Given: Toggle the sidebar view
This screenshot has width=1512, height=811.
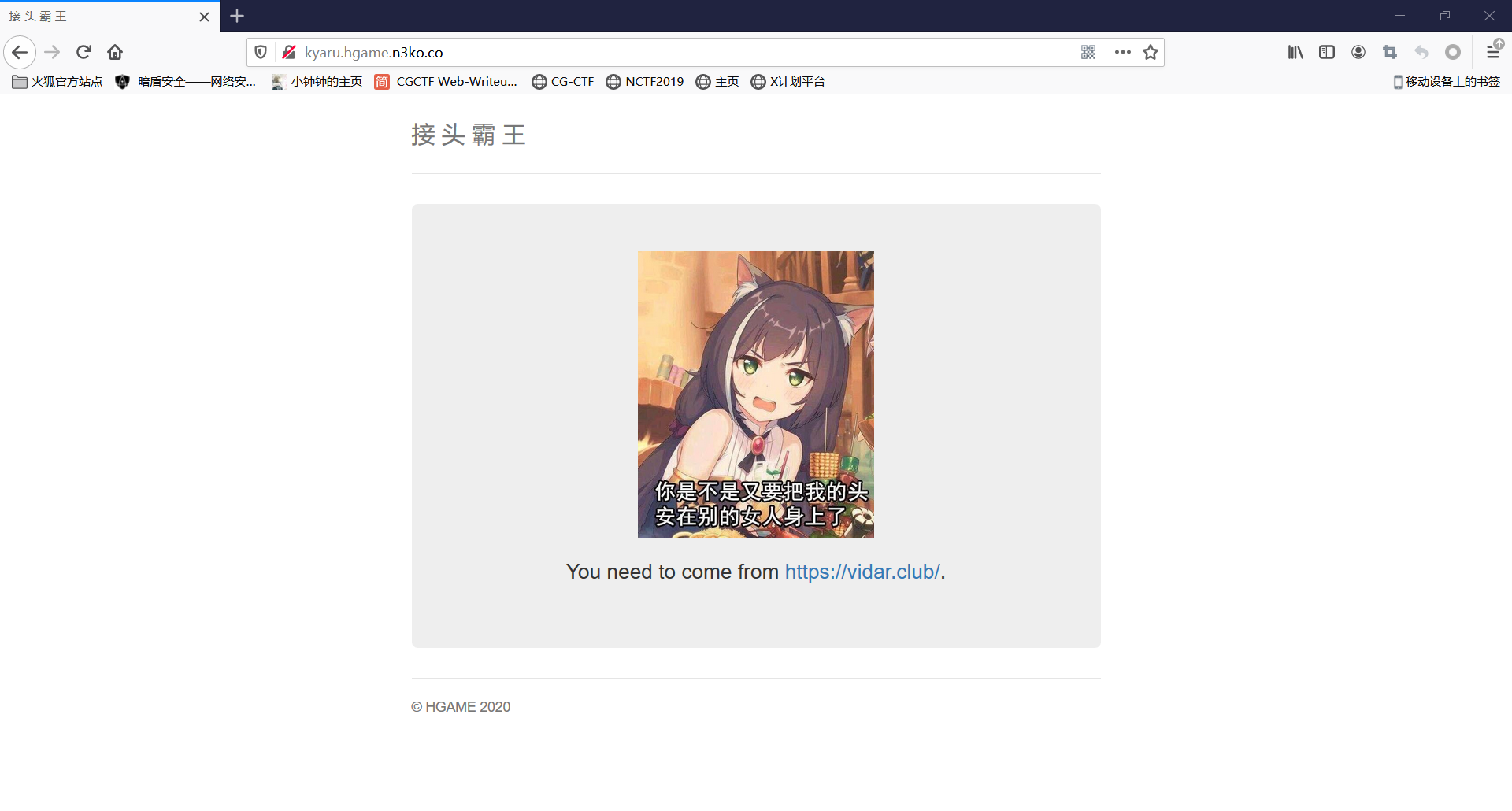Looking at the screenshot, I should 1327,52.
